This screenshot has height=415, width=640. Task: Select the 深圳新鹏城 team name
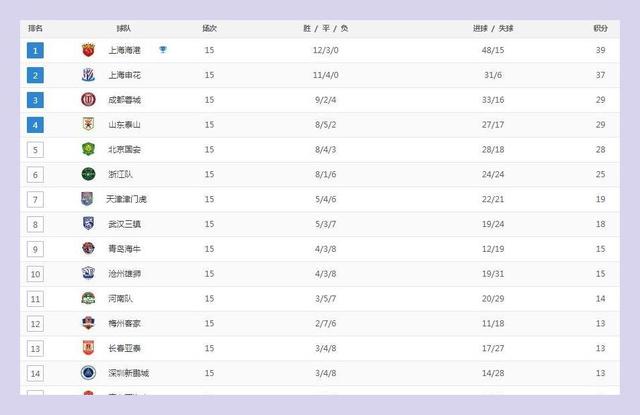coord(129,373)
